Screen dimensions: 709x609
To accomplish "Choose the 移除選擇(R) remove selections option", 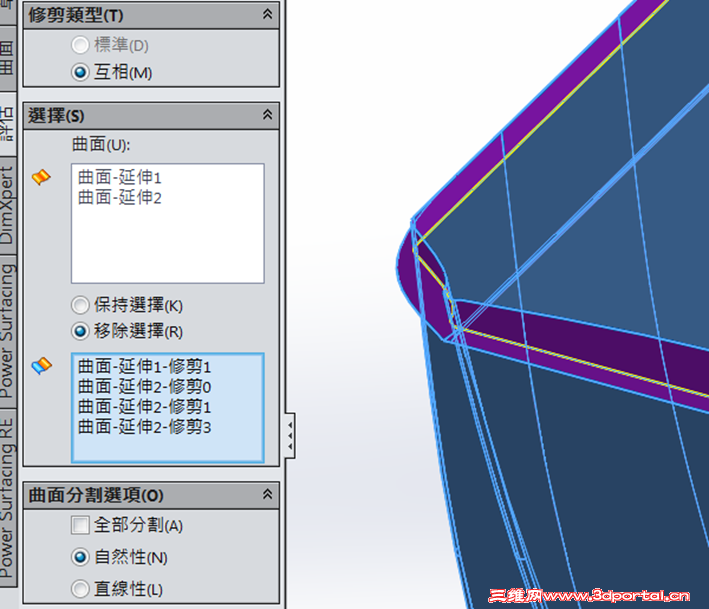I will [x=80, y=331].
